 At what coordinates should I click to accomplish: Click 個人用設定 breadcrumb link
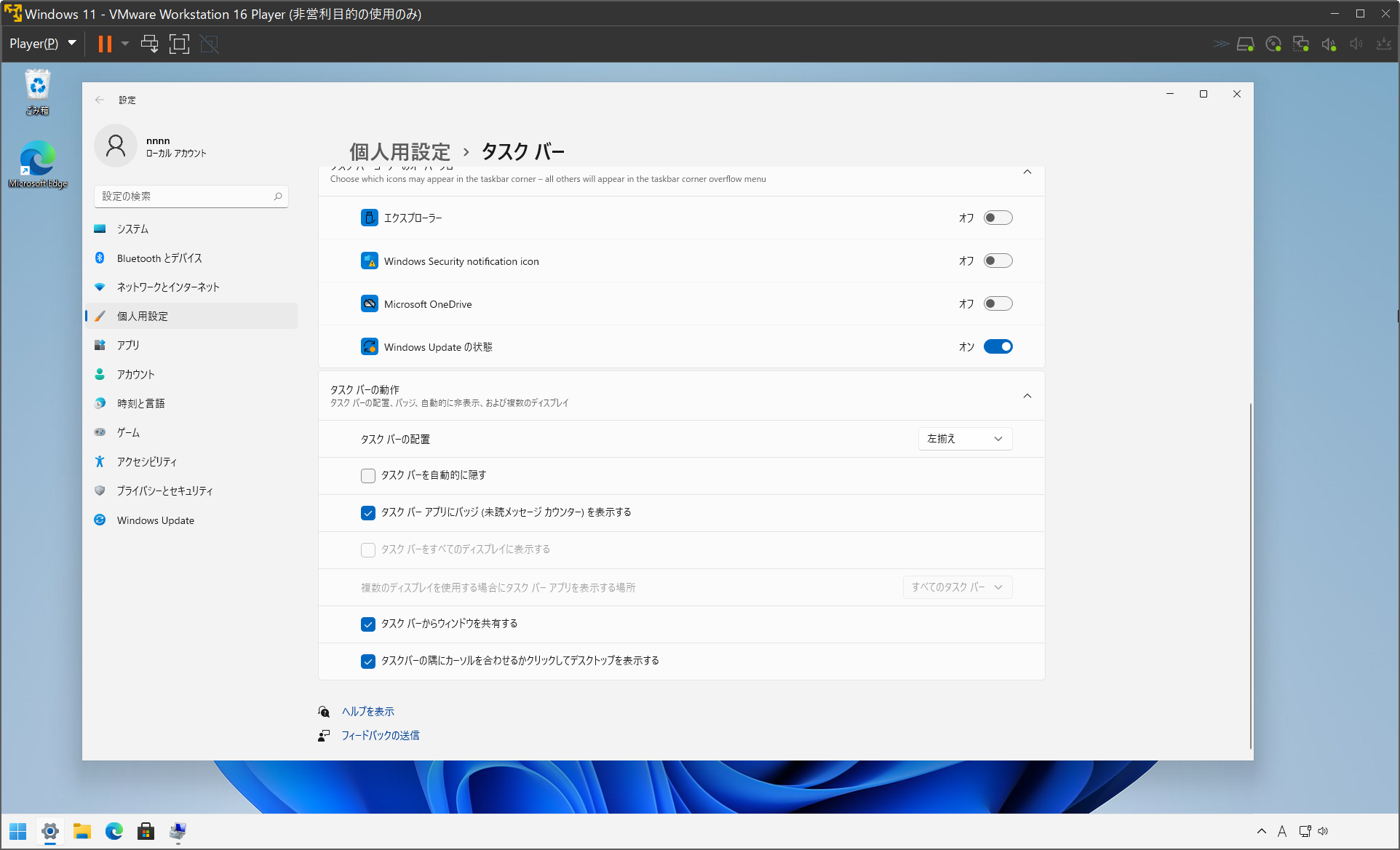coord(400,151)
